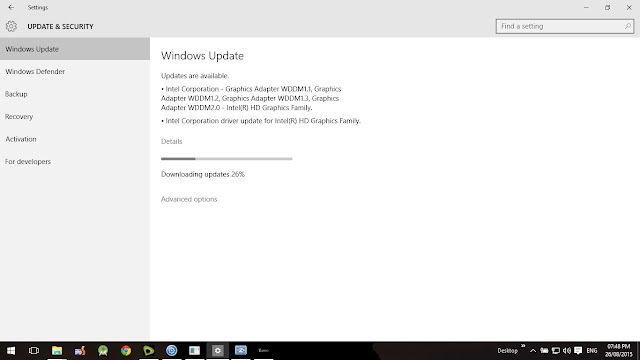Open Google Chrome from the taskbar
Viewport: 640px width, 360px height.
pyautogui.click(x=126, y=351)
